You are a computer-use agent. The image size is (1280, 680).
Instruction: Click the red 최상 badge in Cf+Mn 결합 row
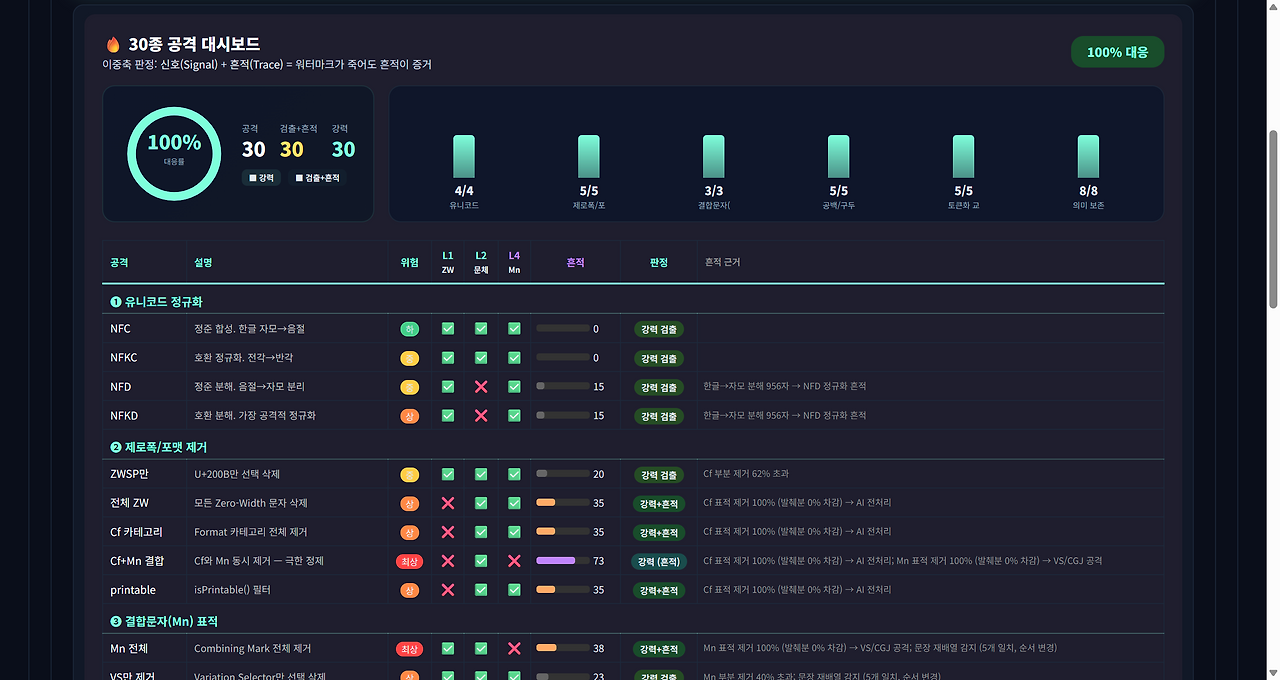point(409,561)
